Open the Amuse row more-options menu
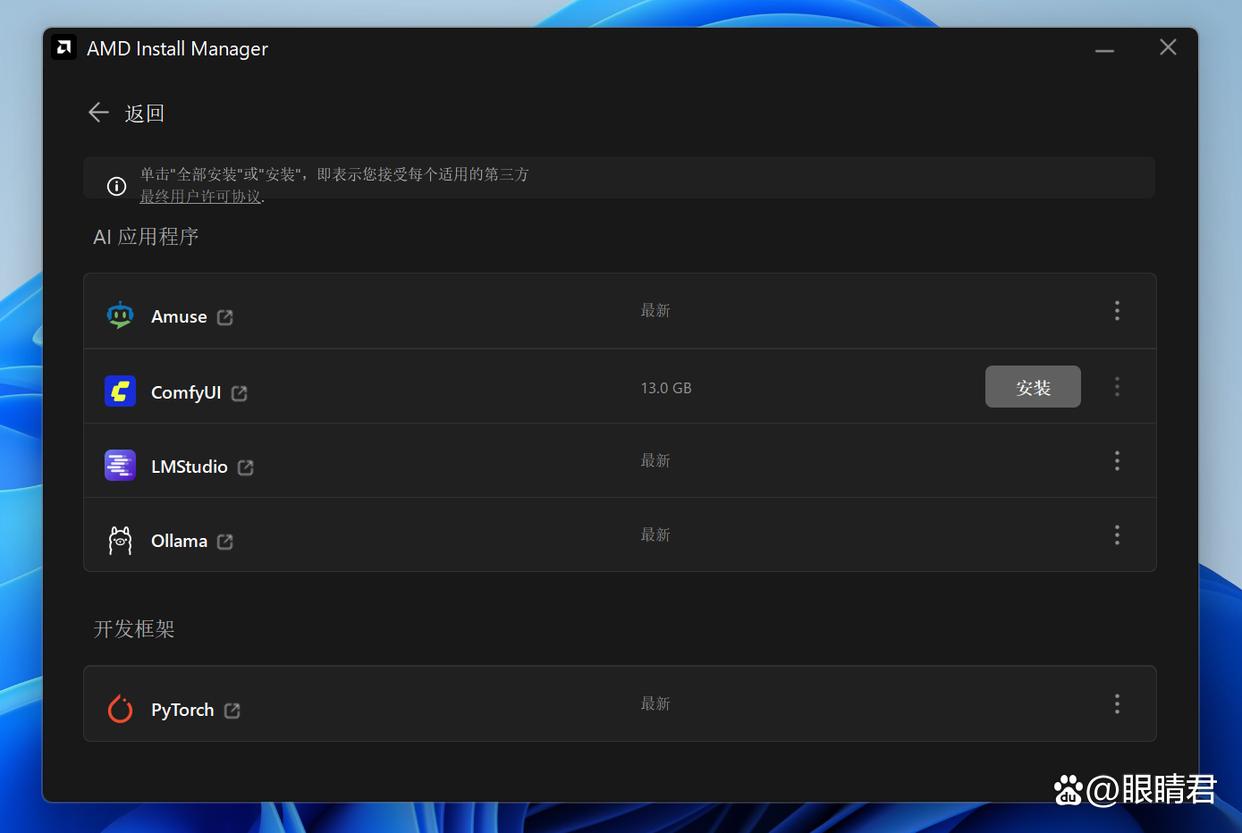1242x833 pixels. [x=1117, y=310]
